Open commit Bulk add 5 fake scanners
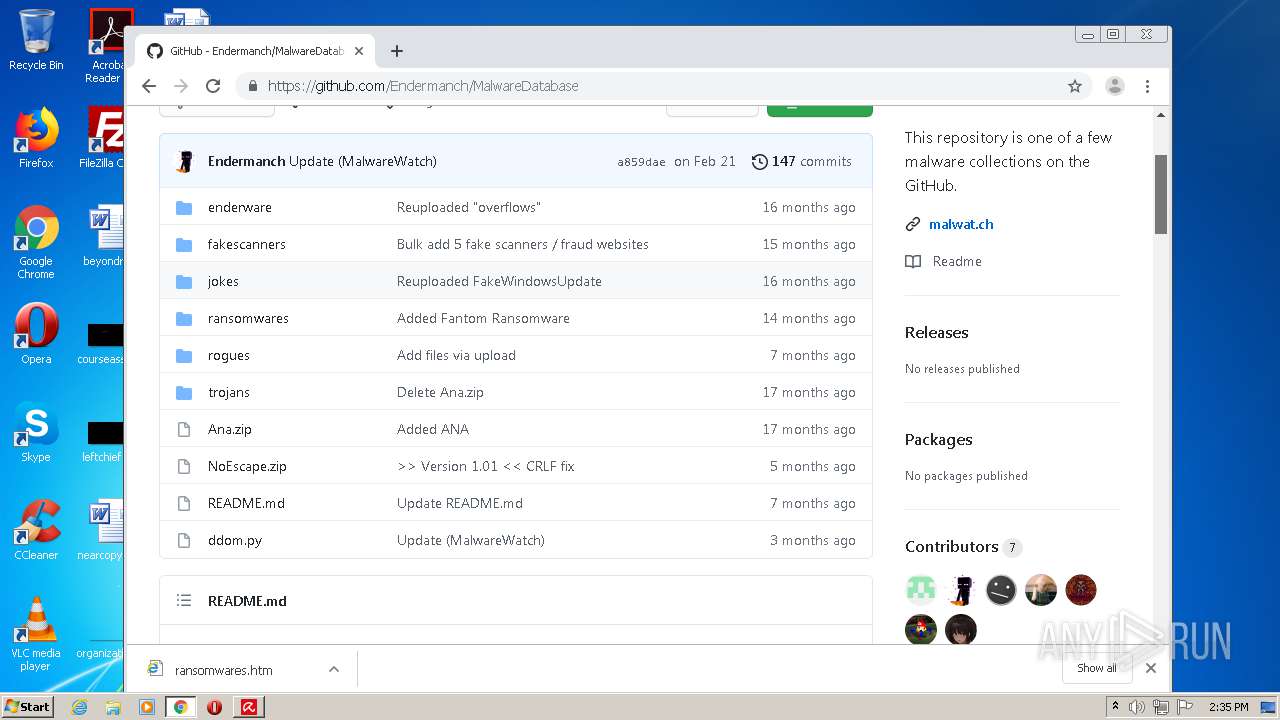Screen dimensions: 1280x720 tap(522, 244)
